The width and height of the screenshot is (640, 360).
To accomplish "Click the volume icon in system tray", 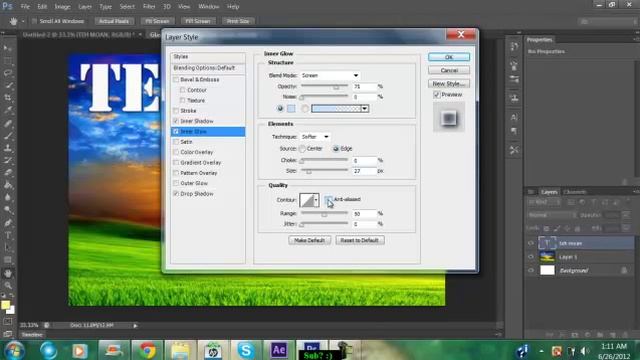I will [584, 351].
